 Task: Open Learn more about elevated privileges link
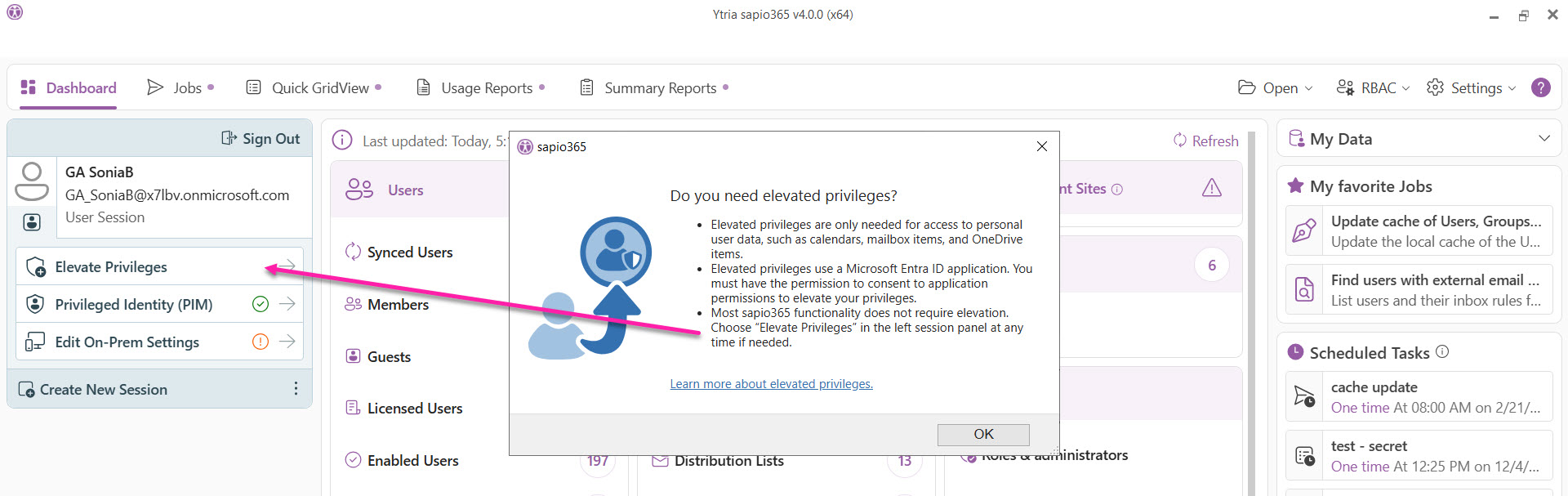(771, 384)
